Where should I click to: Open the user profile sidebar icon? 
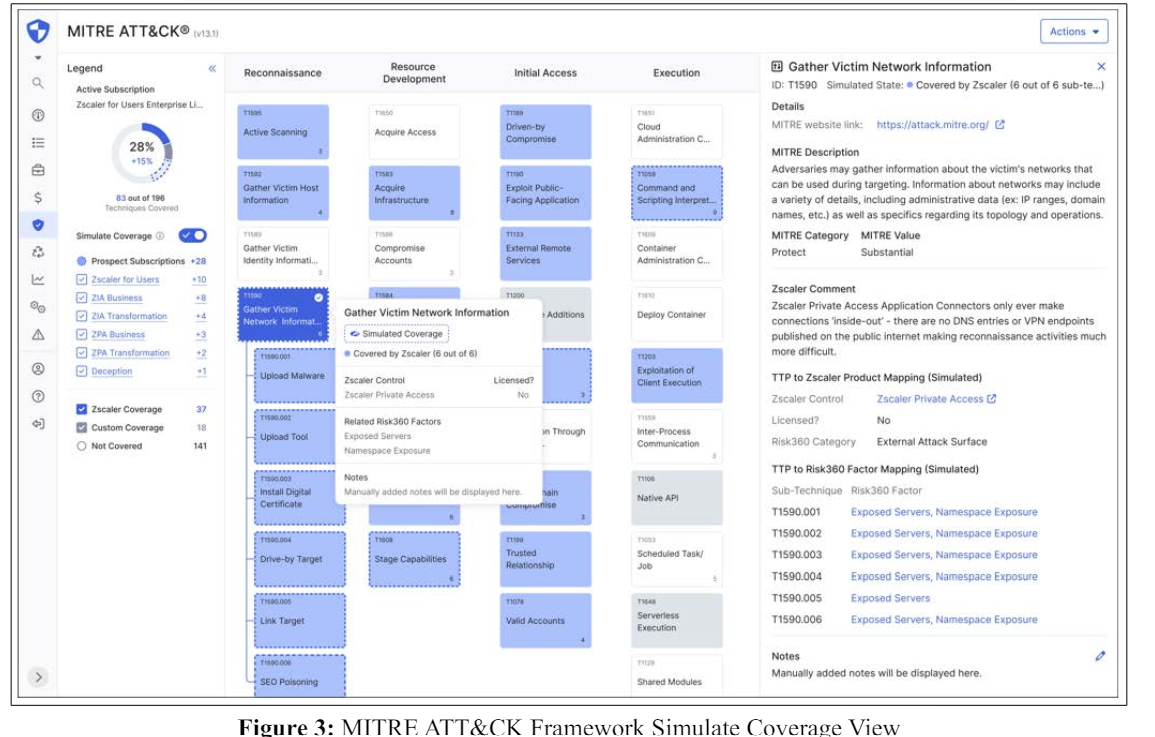point(38,369)
